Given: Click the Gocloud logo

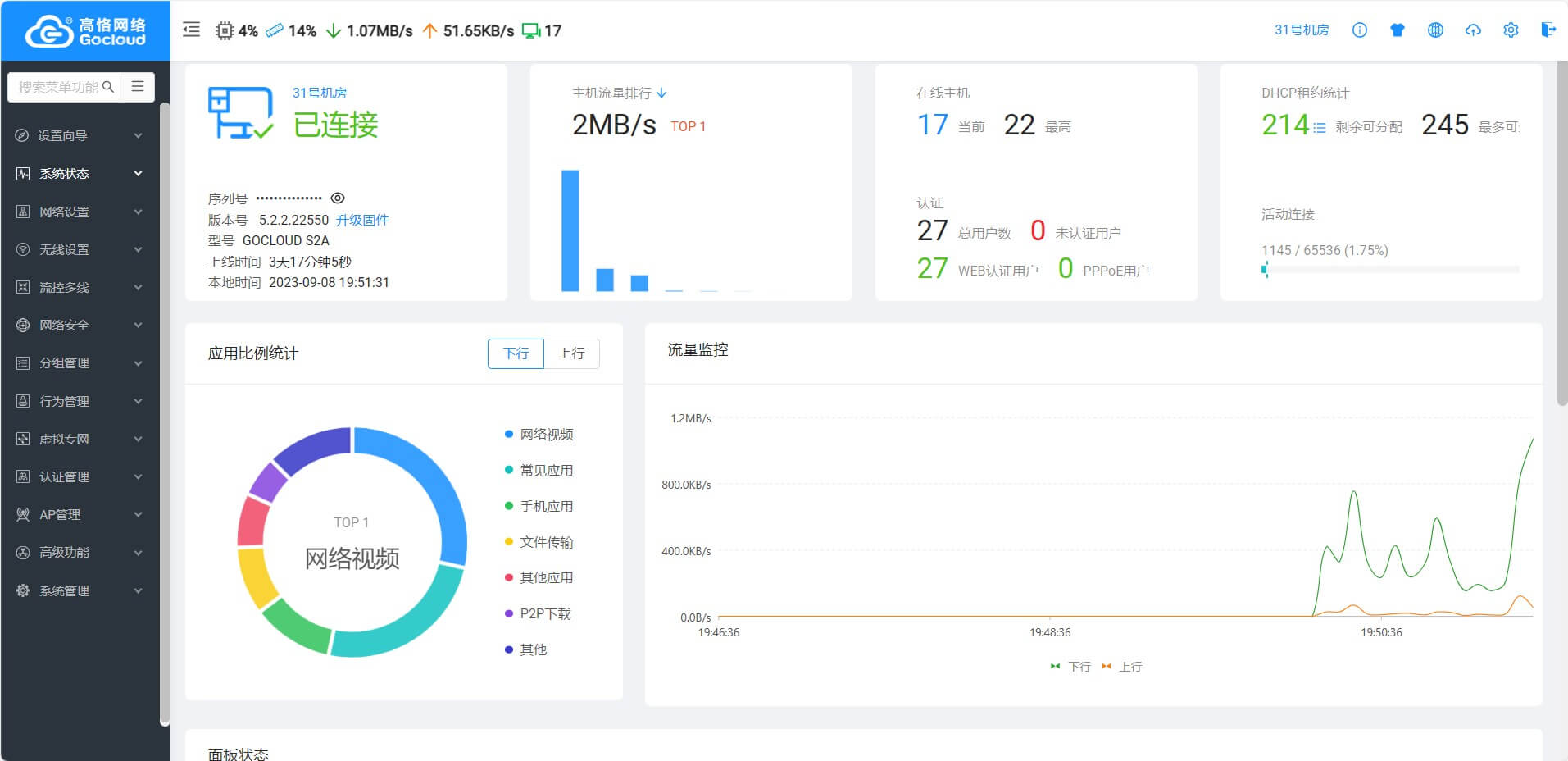Looking at the screenshot, I should (x=85, y=31).
